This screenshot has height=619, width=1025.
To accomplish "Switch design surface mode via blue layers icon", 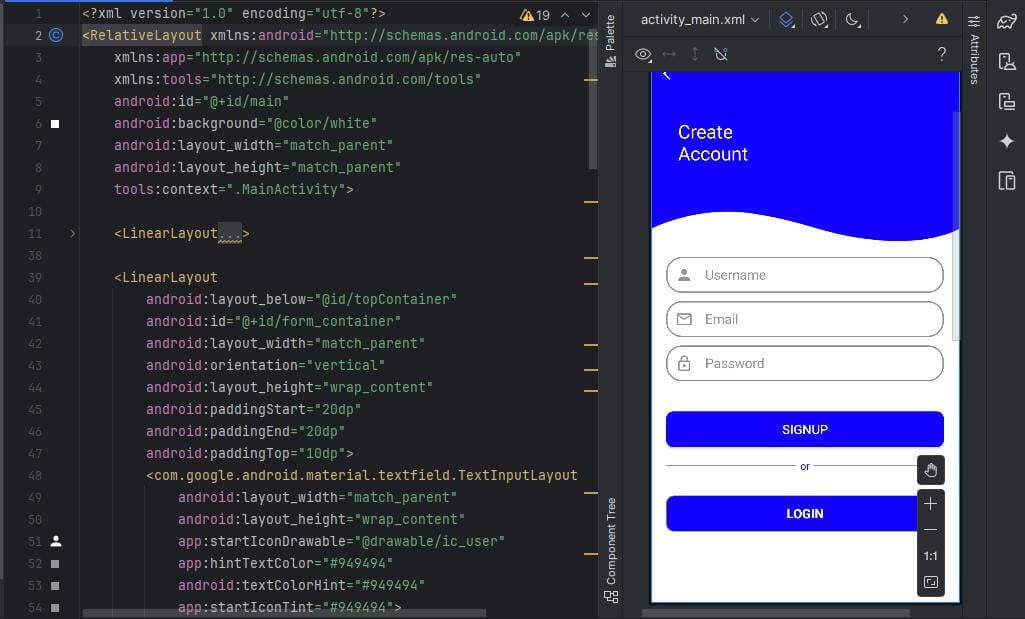I will tap(786, 19).
